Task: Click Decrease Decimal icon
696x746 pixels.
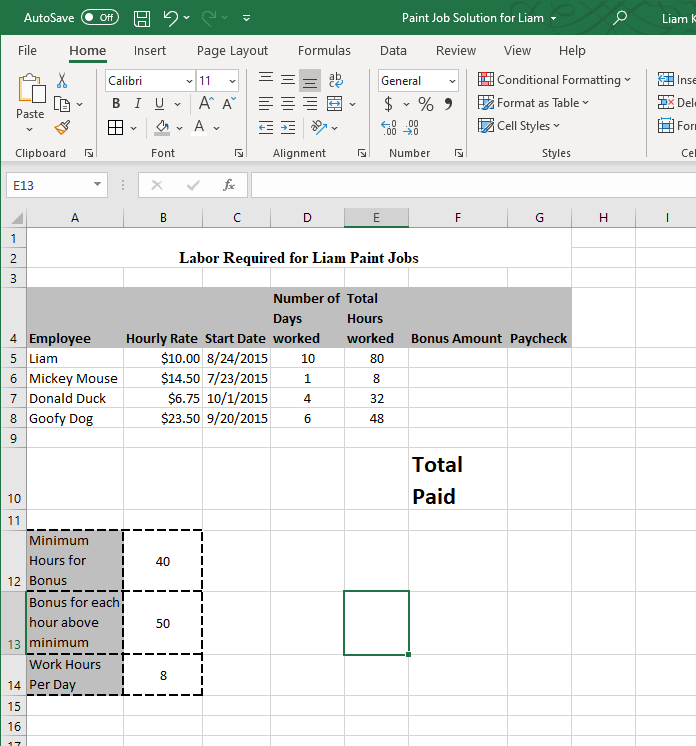Action: click(411, 128)
